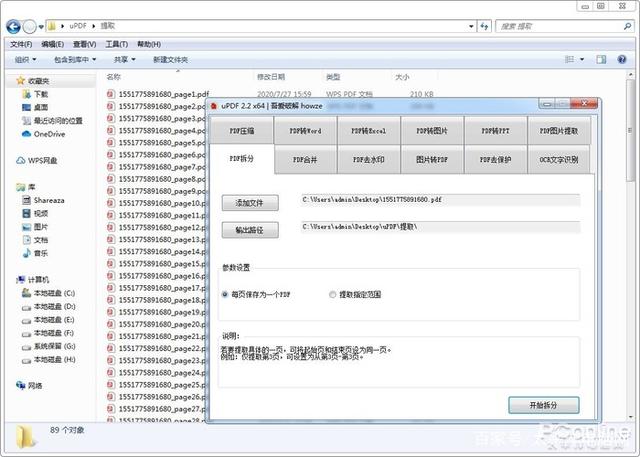
Task: Switch to PDF转PPT tab
Action: [x=496, y=131]
